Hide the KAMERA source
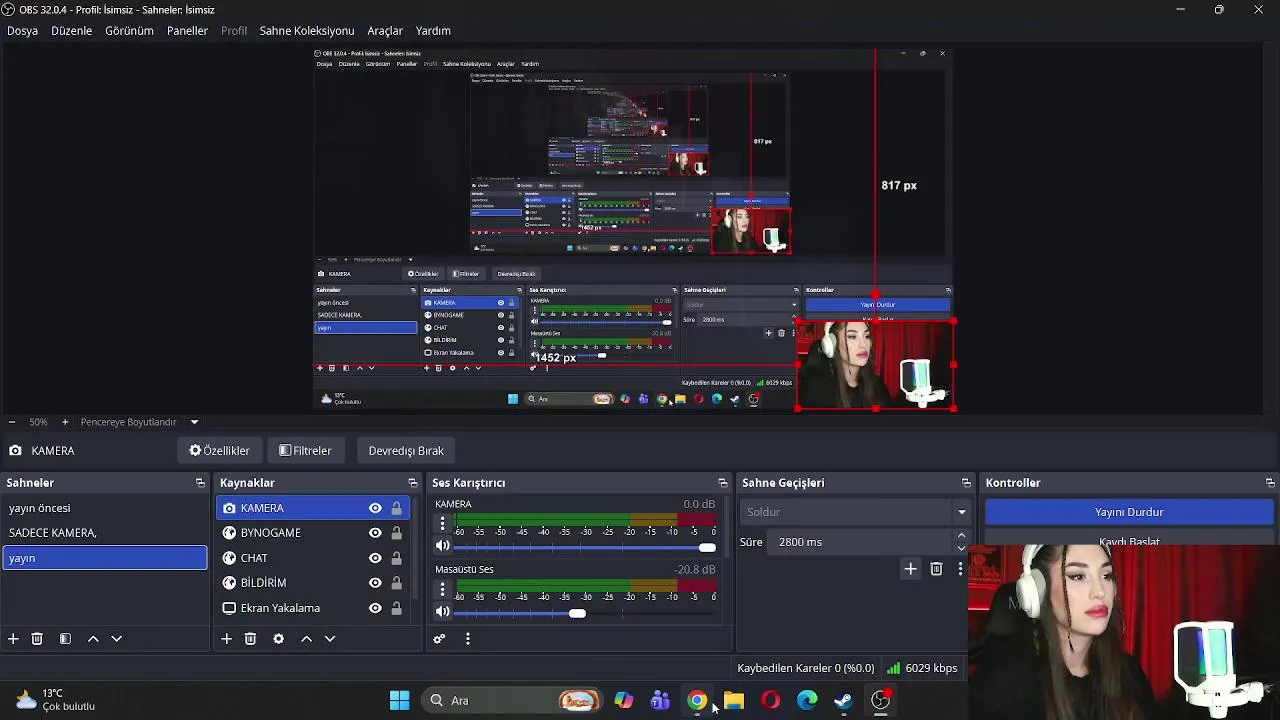The image size is (1280, 720). (375, 508)
